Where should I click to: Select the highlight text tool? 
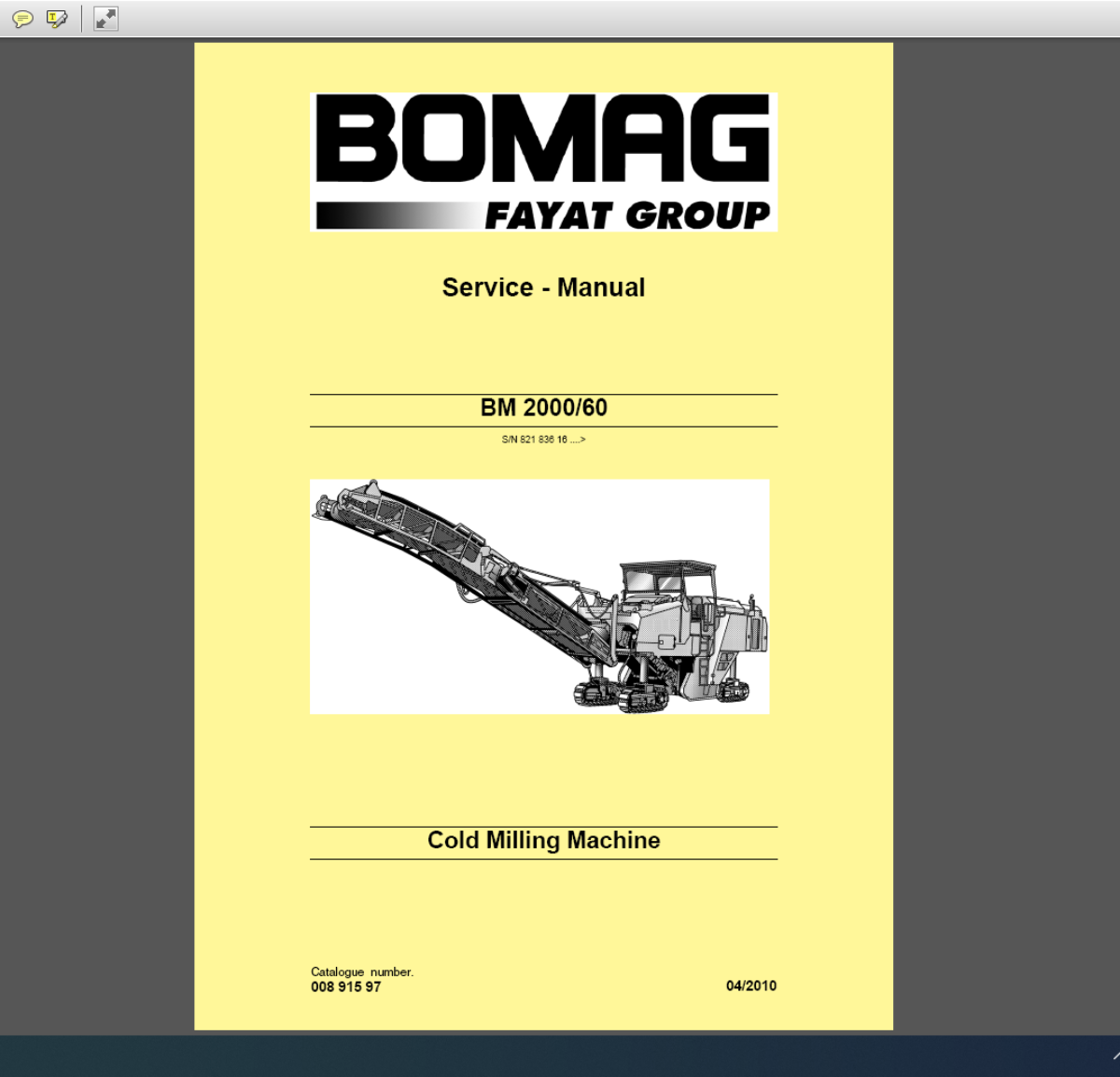(x=57, y=19)
